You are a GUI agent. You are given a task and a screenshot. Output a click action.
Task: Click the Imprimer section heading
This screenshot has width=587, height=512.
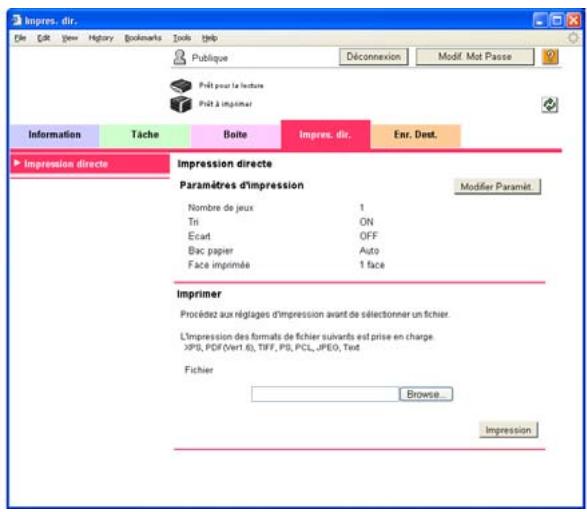tap(199, 294)
